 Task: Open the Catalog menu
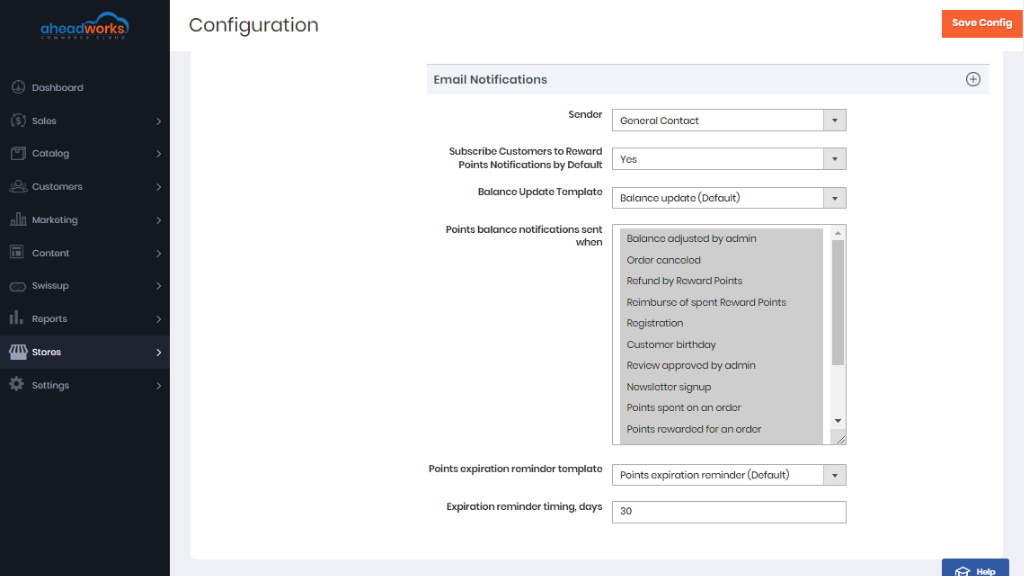pyautogui.click(x=85, y=153)
